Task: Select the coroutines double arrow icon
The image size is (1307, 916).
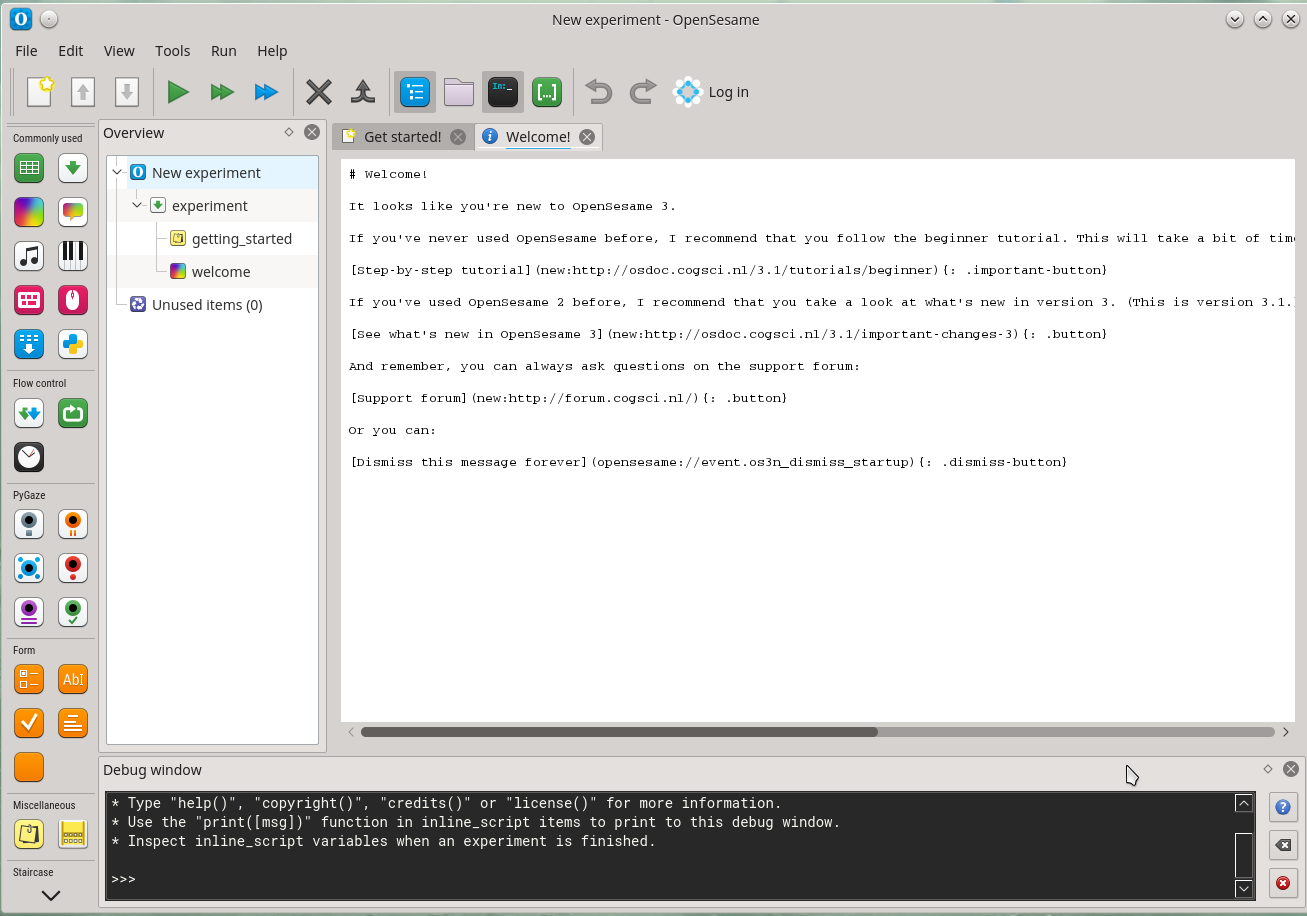Action: (29, 413)
